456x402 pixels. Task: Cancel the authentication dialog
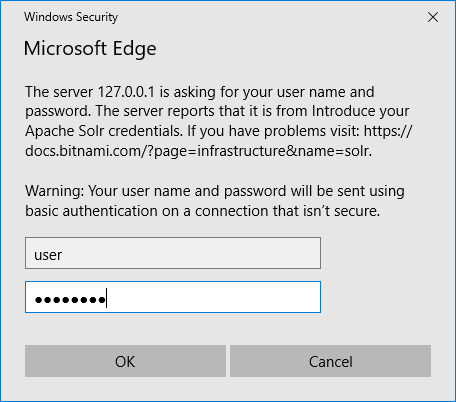[330, 361]
